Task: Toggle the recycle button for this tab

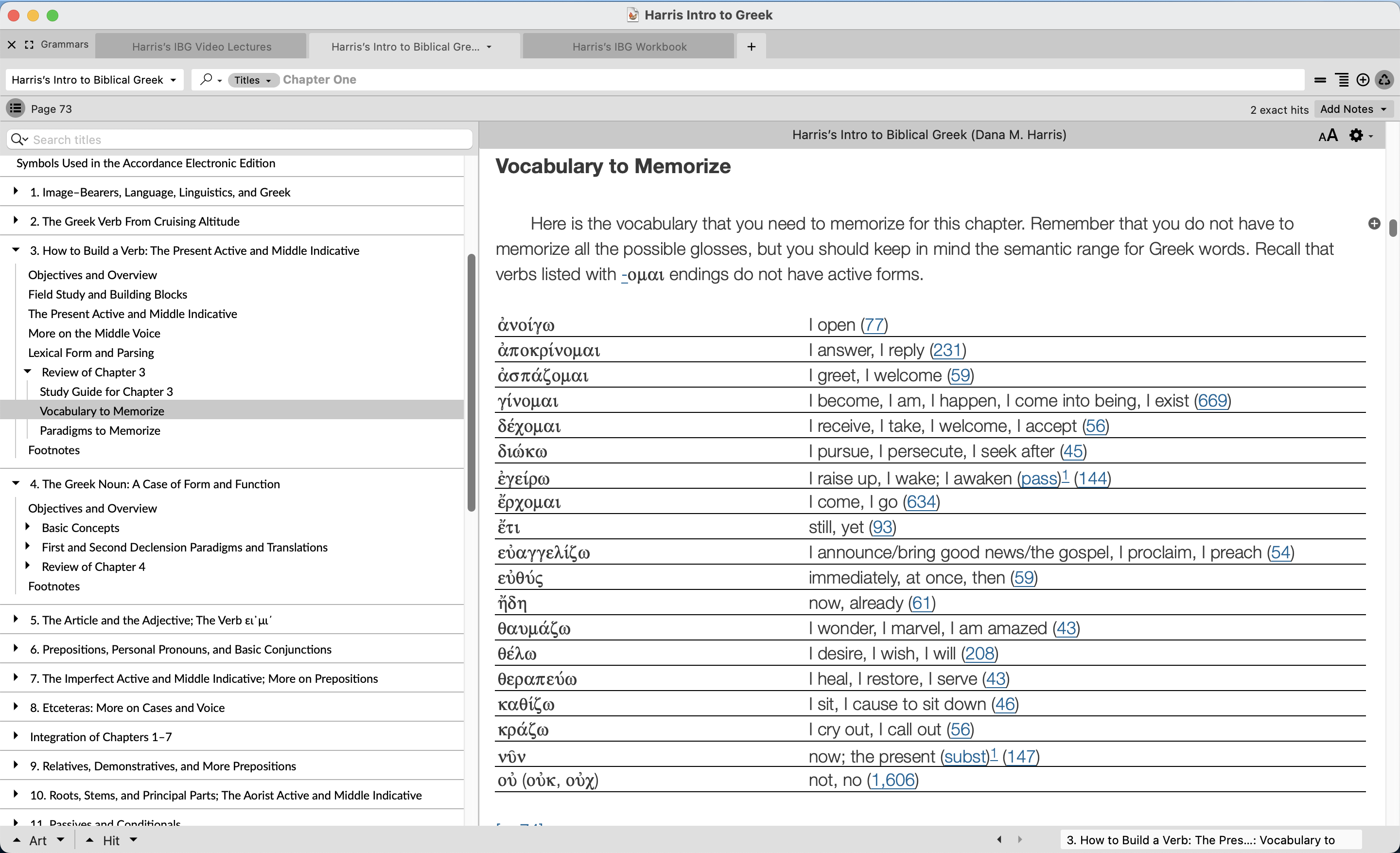Action: coord(1384,80)
